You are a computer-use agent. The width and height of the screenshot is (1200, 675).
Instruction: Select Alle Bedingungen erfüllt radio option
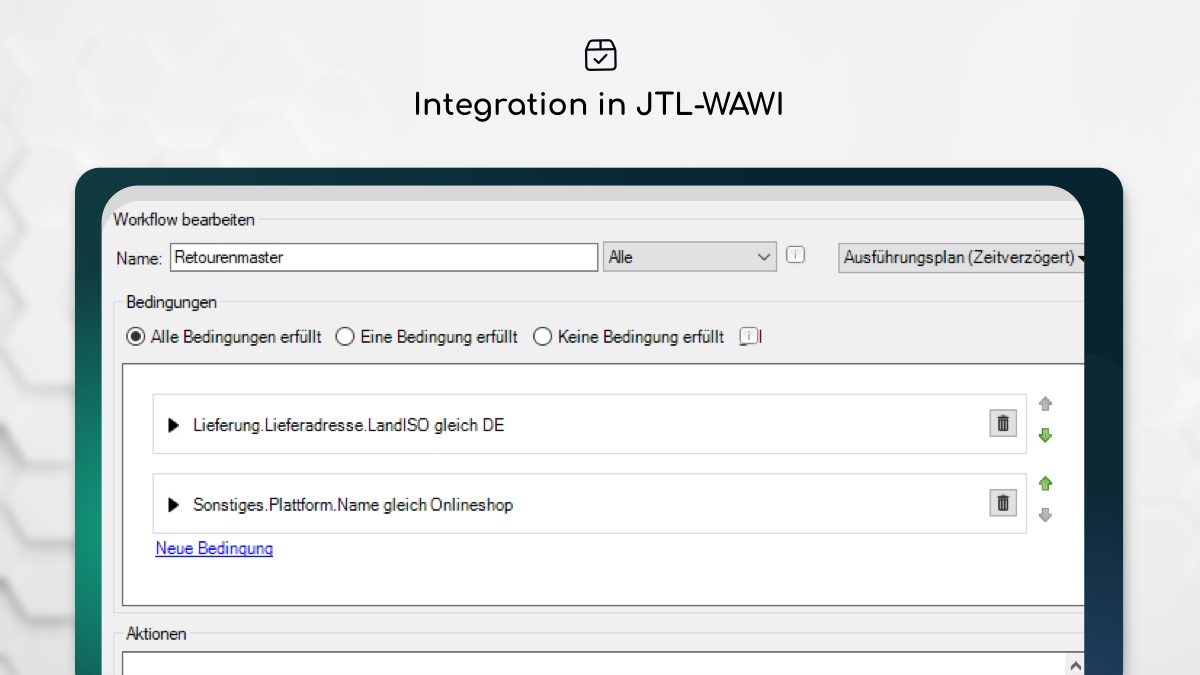click(x=136, y=337)
